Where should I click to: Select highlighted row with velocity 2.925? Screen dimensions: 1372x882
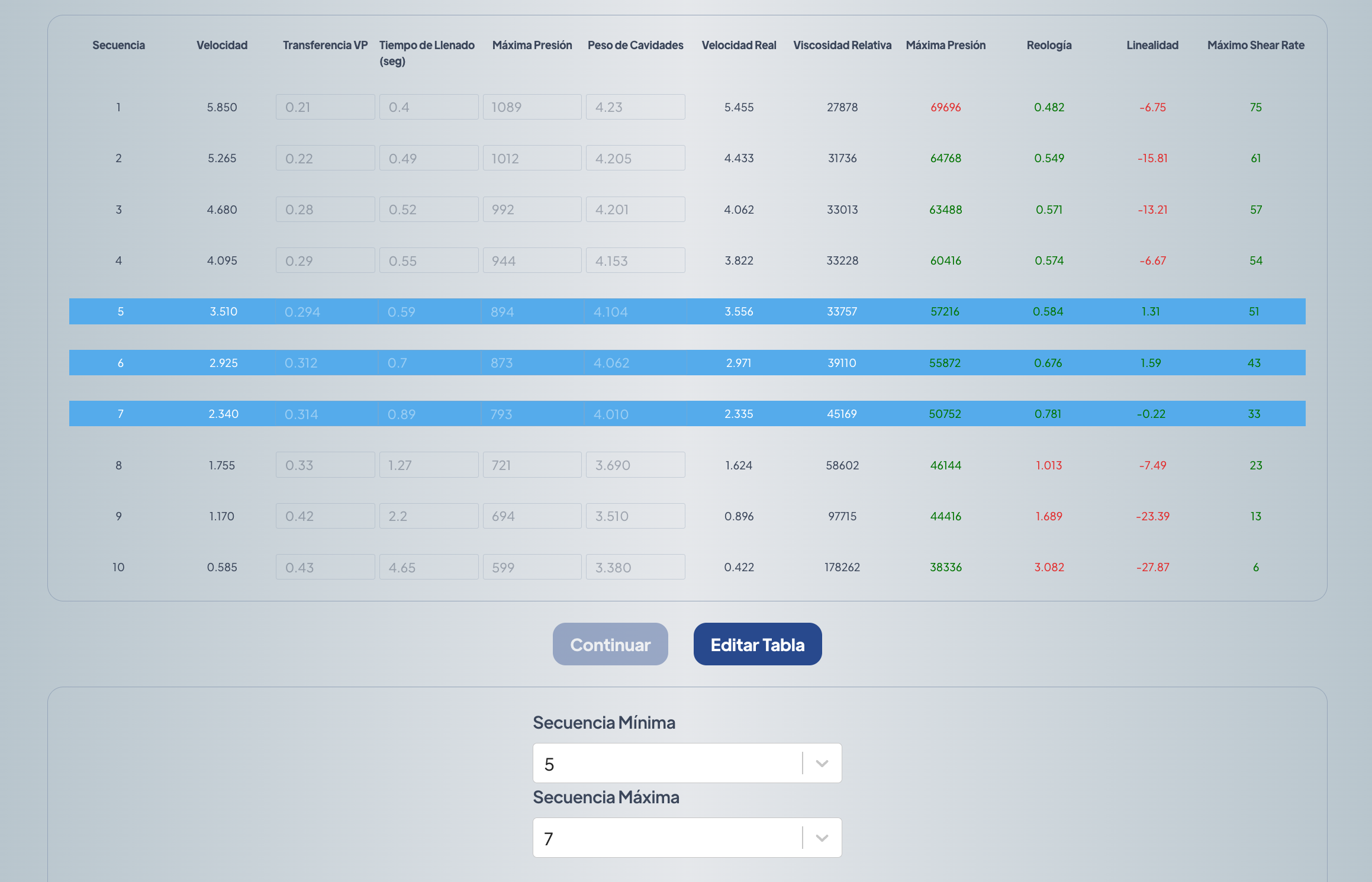click(223, 363)
